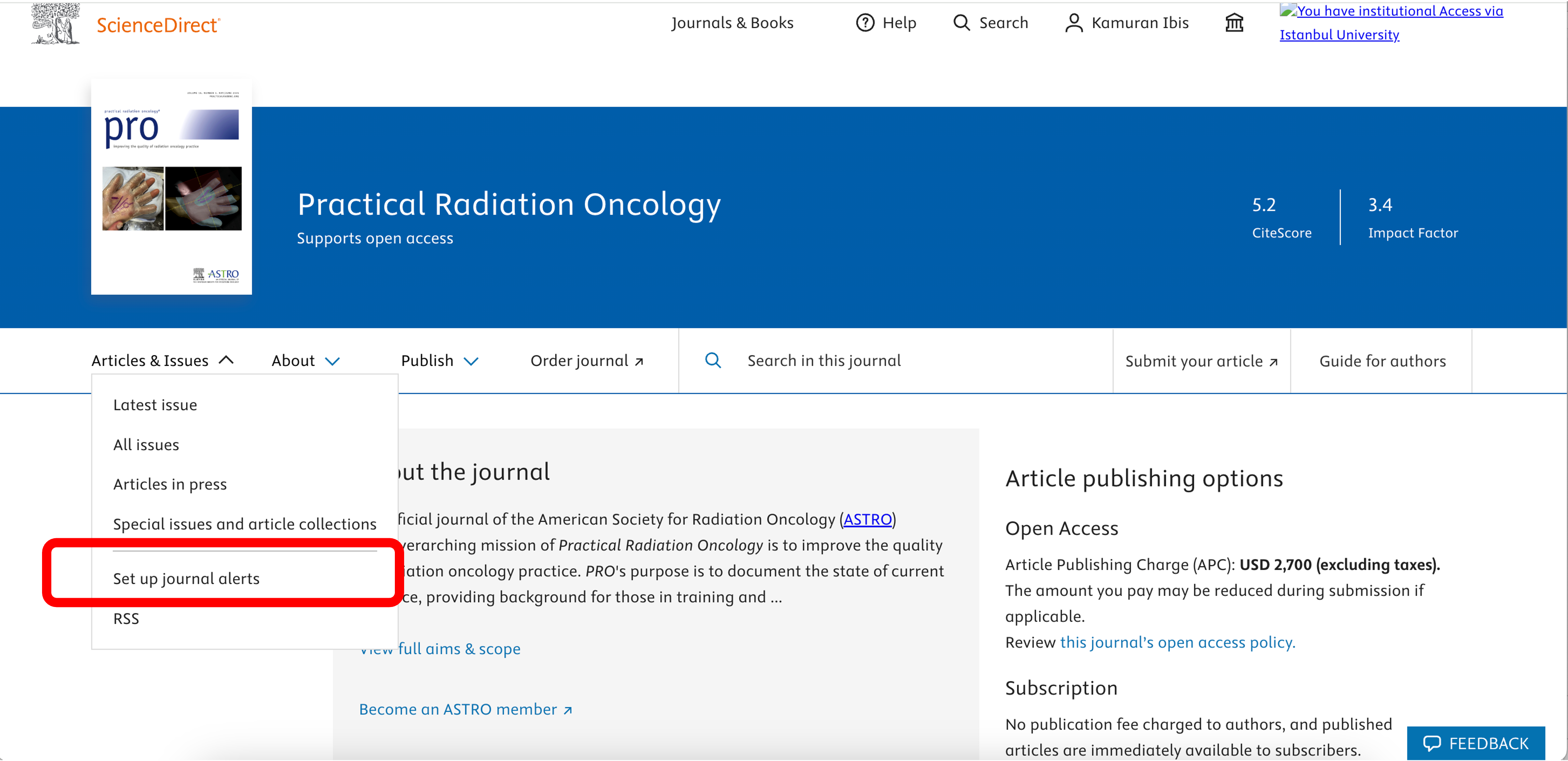Collapse the Articles & Issues menu

(163, 360)
